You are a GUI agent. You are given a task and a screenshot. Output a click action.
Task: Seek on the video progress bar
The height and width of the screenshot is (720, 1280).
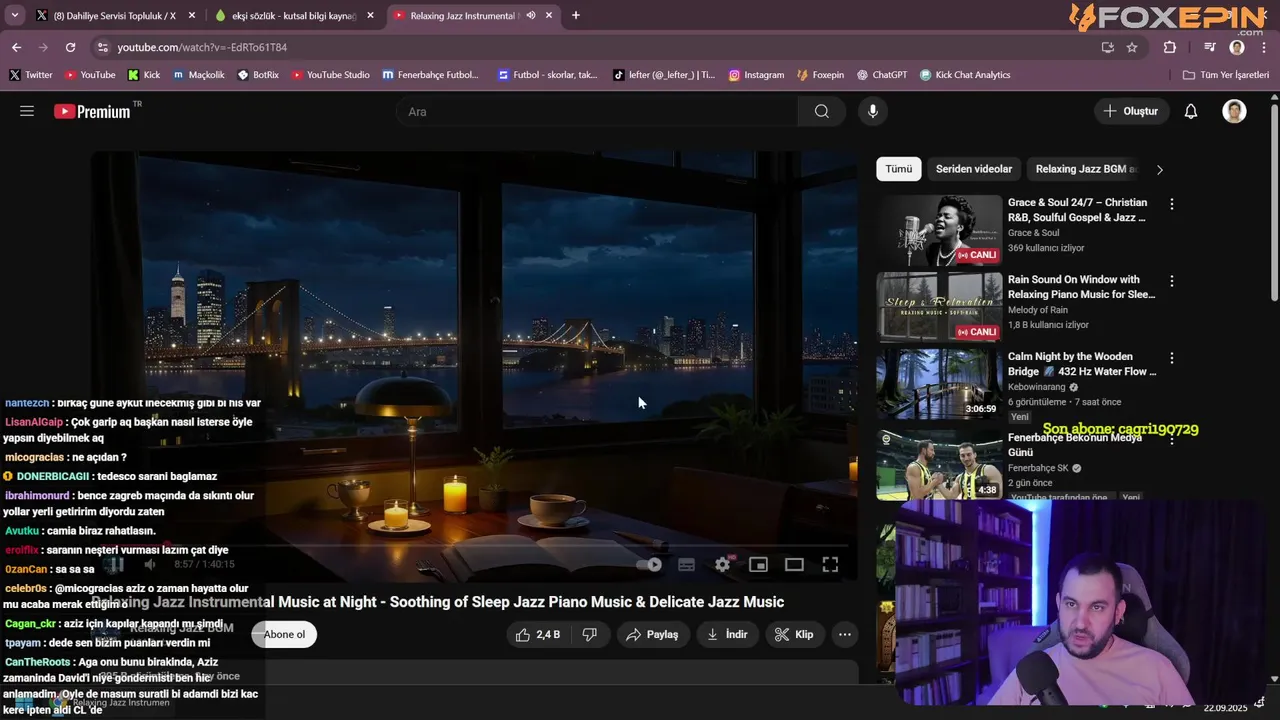(x=474, y=546)
